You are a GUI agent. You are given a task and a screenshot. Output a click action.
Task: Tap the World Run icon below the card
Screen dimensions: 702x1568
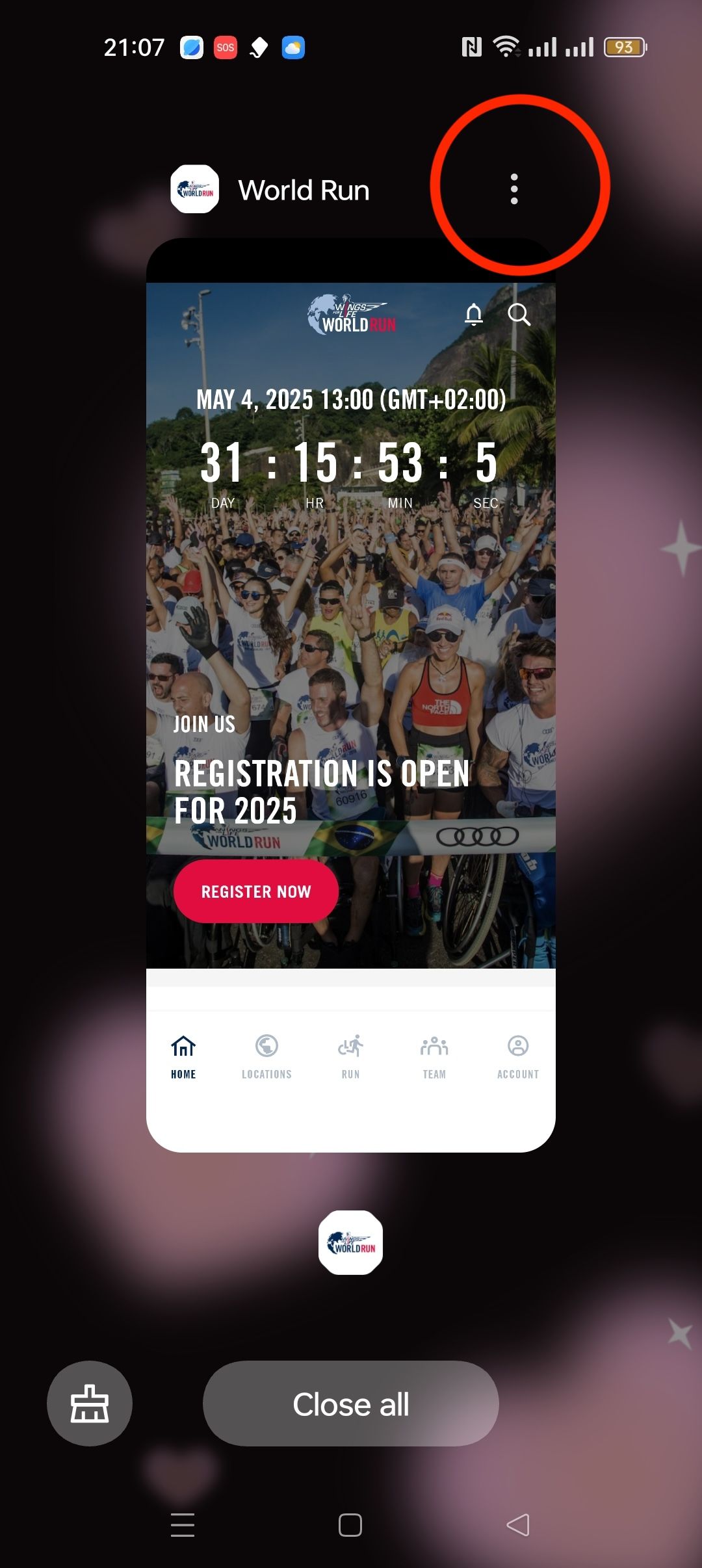(x=350, y=1242)
